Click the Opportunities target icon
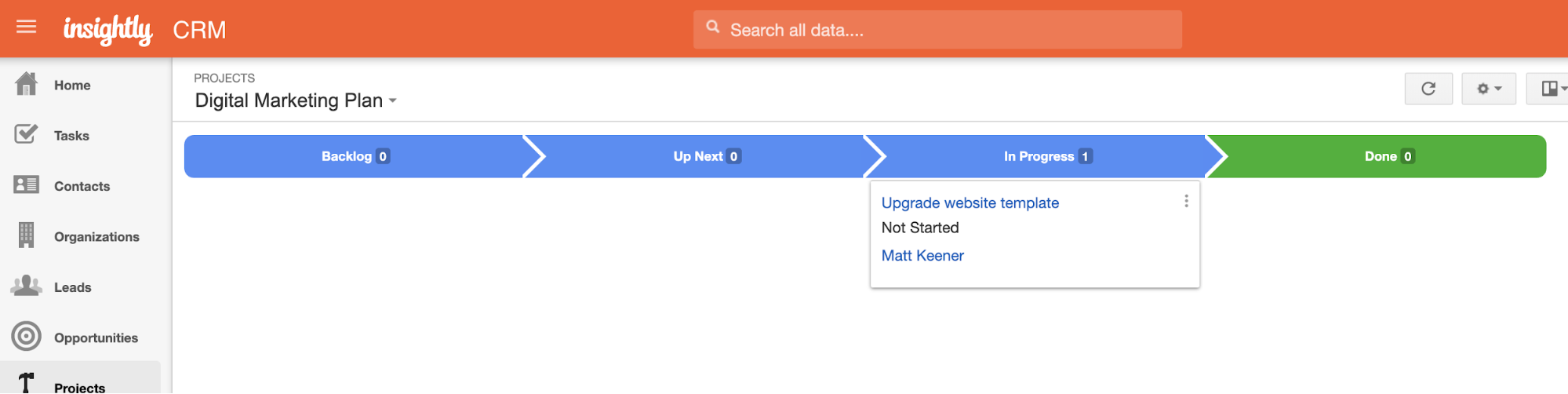The width and height of the screenshot is (1568, 394). point(26,337)
